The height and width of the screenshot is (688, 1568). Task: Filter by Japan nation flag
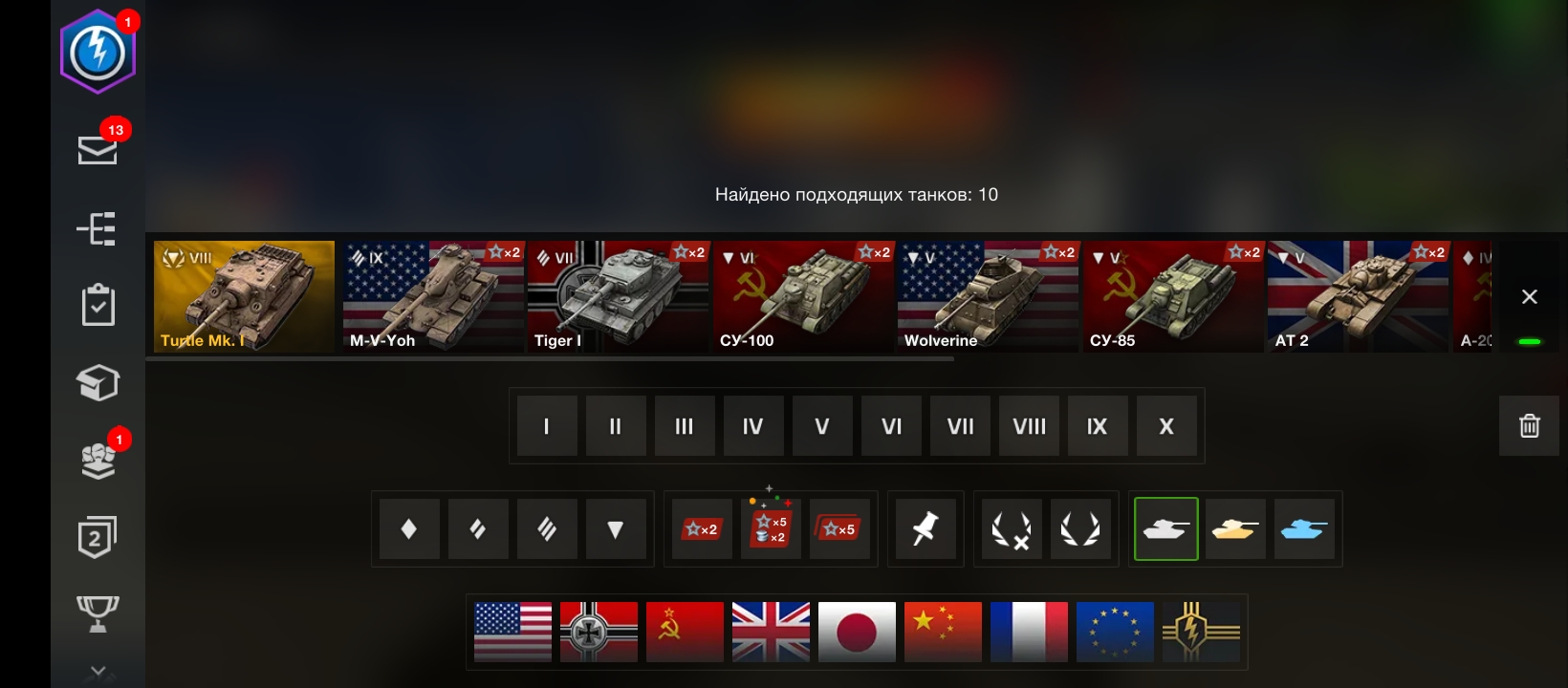coord(857,632)
